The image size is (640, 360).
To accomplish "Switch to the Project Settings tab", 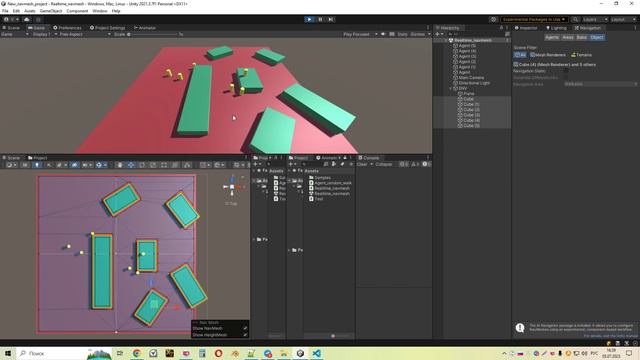I will pyautogui.click(x=107, y=28).
